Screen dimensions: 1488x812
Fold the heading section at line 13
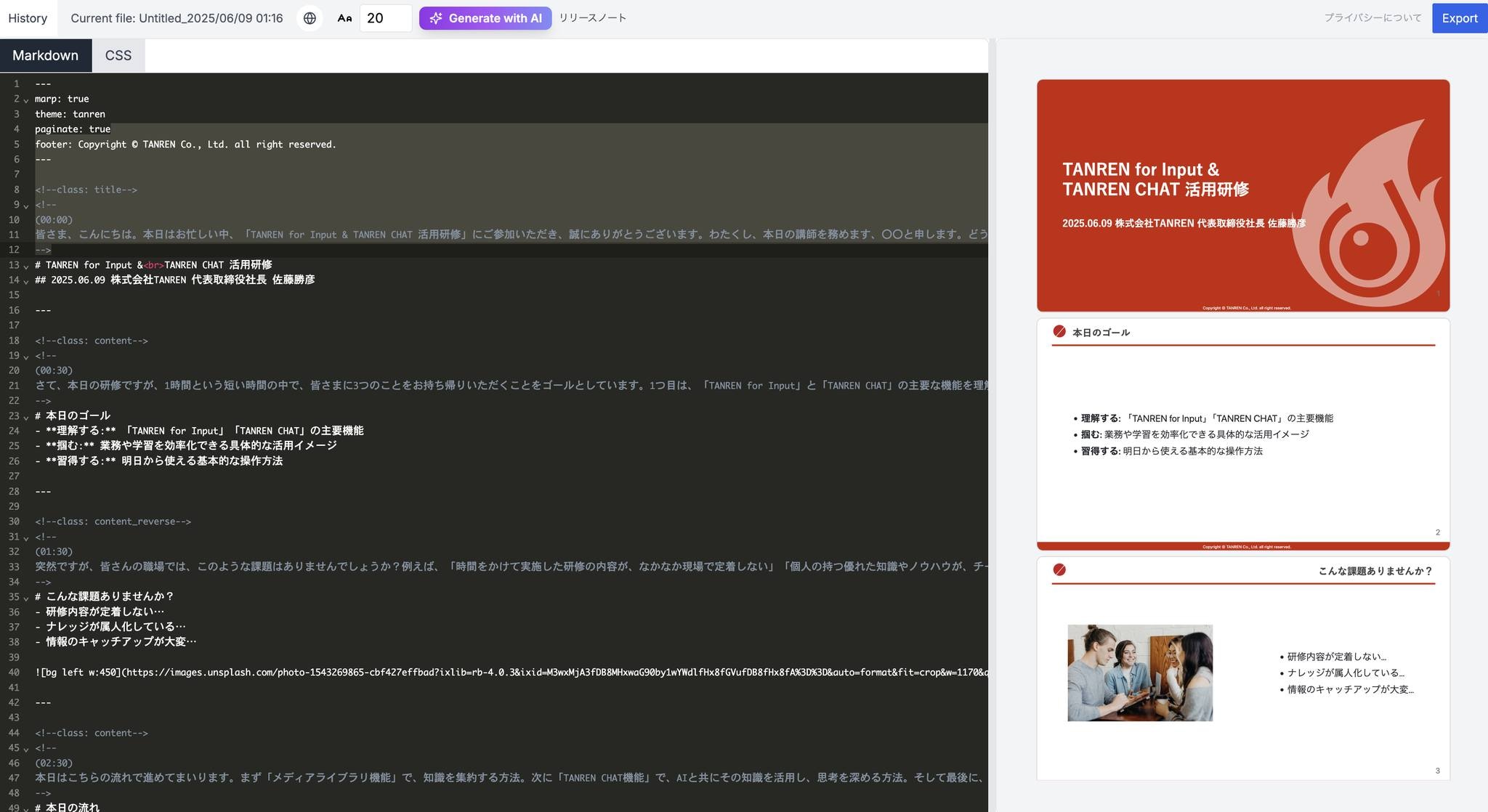coord(26,266)
